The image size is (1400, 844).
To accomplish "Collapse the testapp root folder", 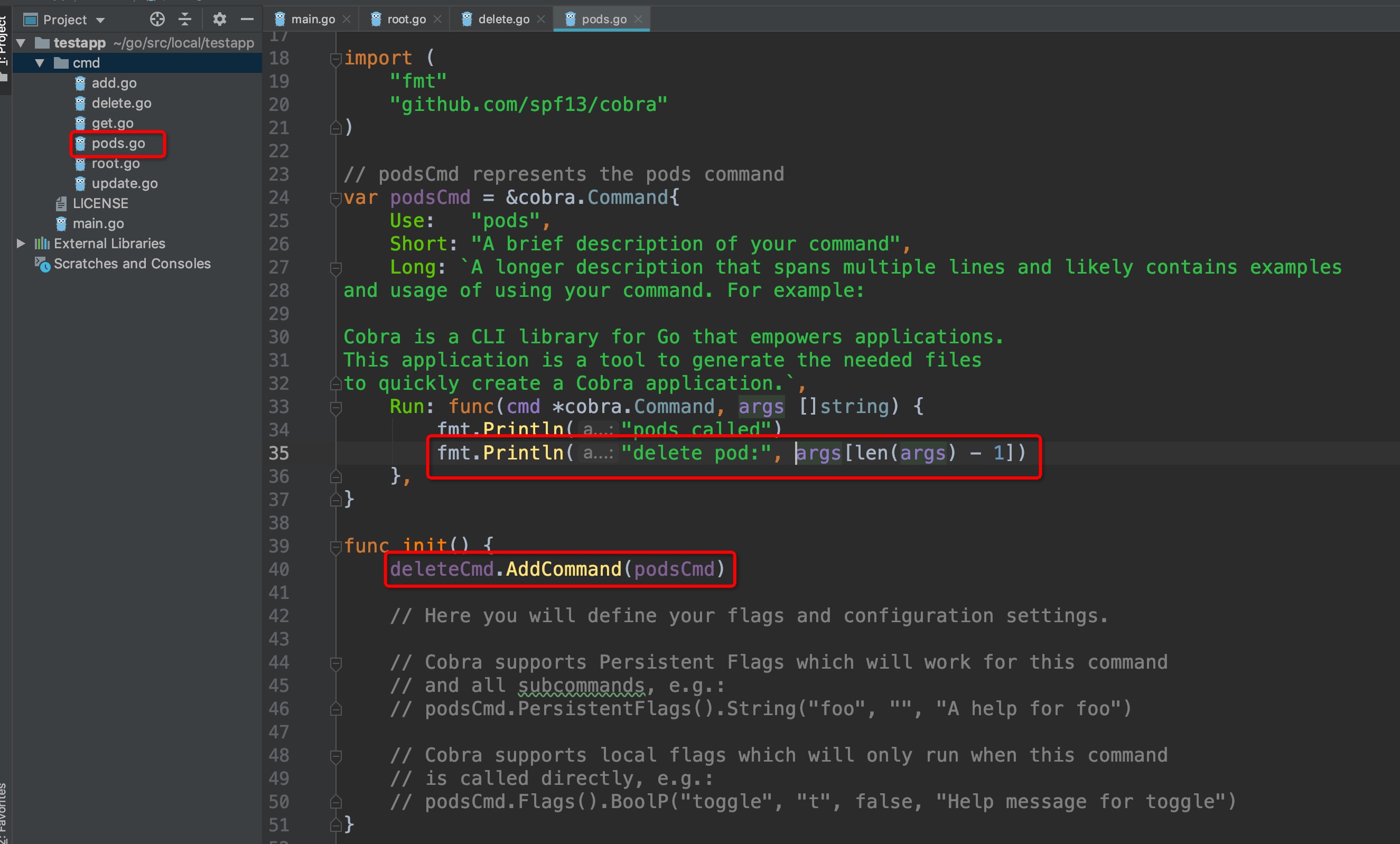I will tap(21, 43).
